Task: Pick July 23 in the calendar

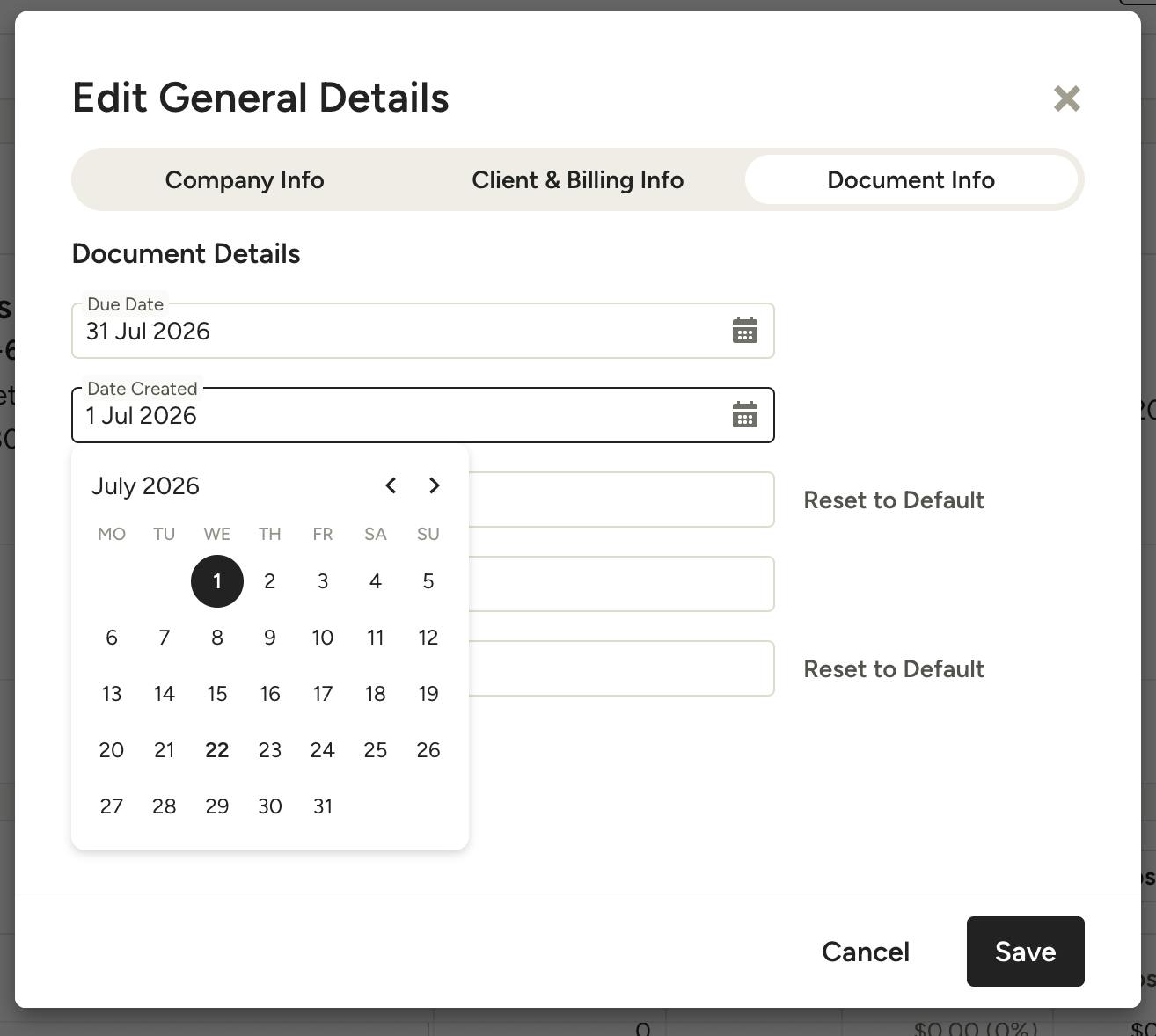Action: [270, 750]
